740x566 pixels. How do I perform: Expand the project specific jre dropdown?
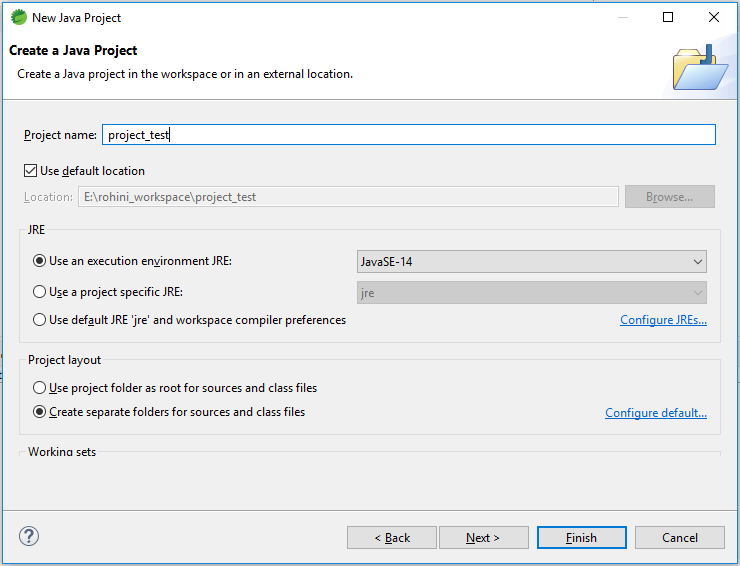[x=531, y=292]
